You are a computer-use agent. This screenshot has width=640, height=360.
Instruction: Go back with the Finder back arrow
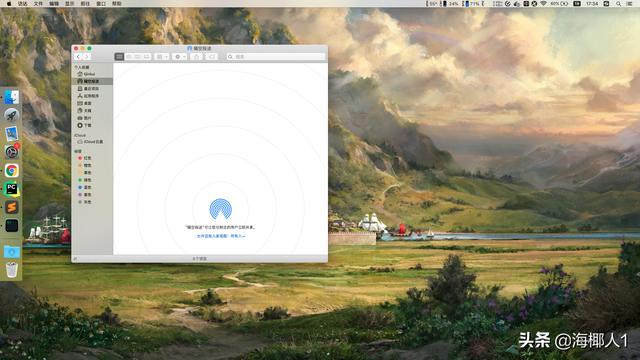(x=78, y=57)
